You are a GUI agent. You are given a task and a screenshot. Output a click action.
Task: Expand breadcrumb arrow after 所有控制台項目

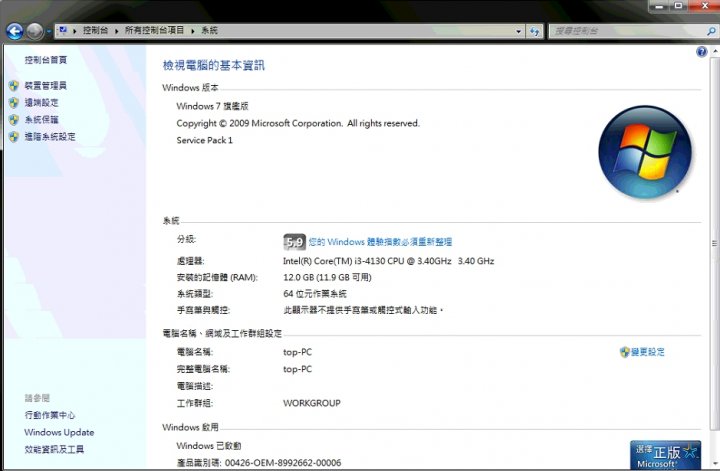(x=193, y=31)
